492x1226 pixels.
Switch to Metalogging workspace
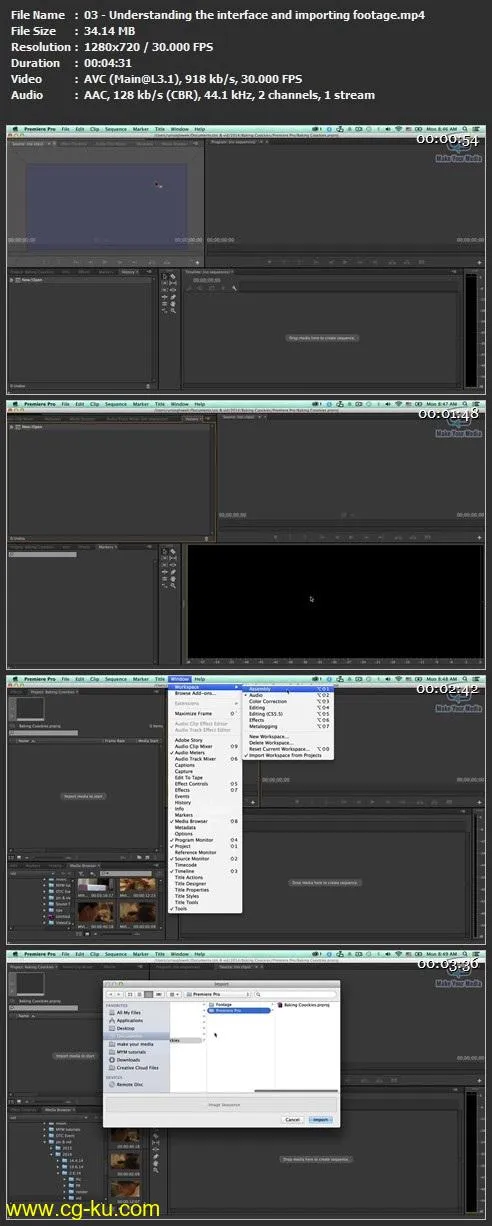288,727
